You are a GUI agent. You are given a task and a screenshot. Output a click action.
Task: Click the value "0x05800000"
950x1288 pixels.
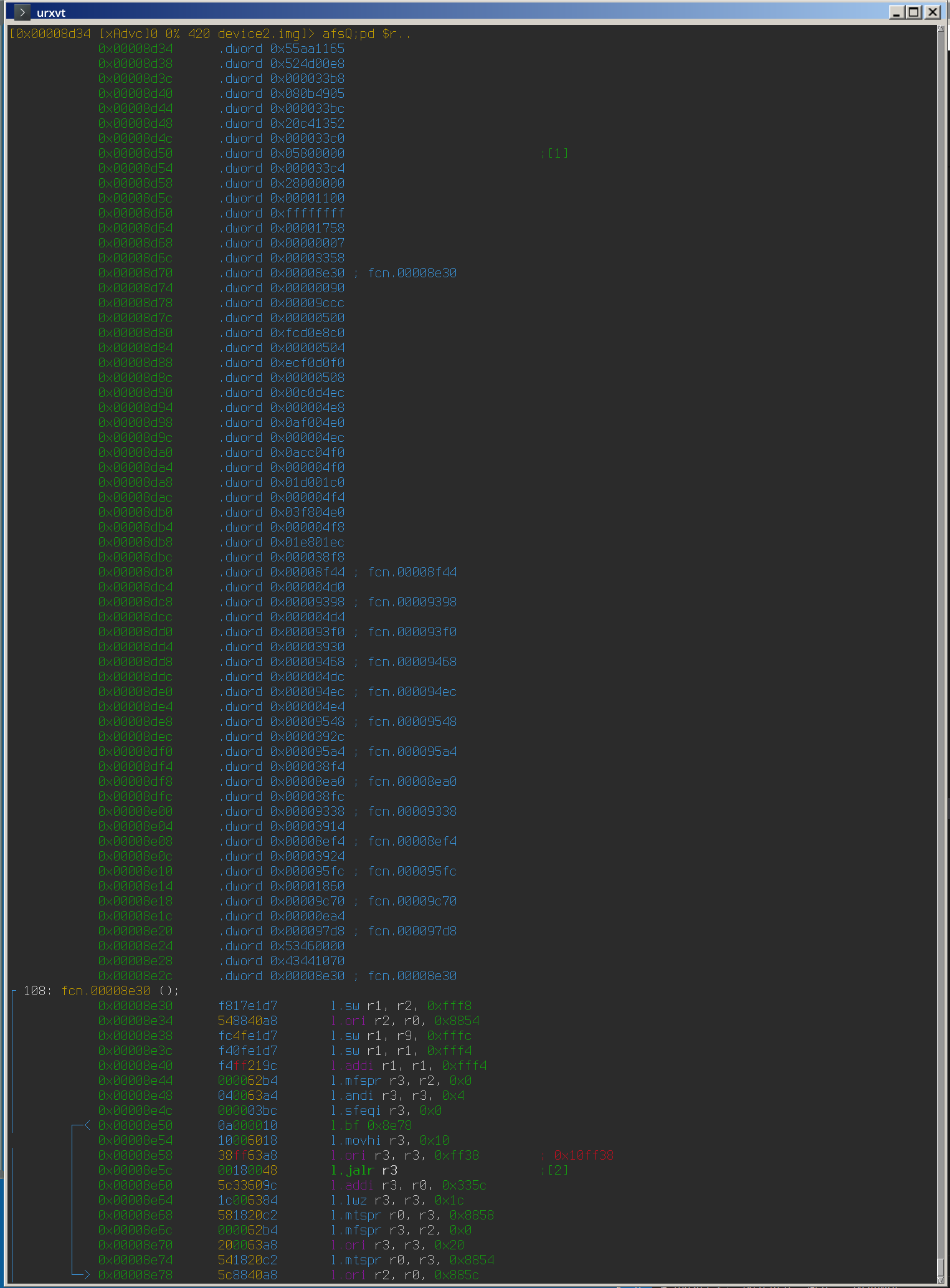pos(307,153)
